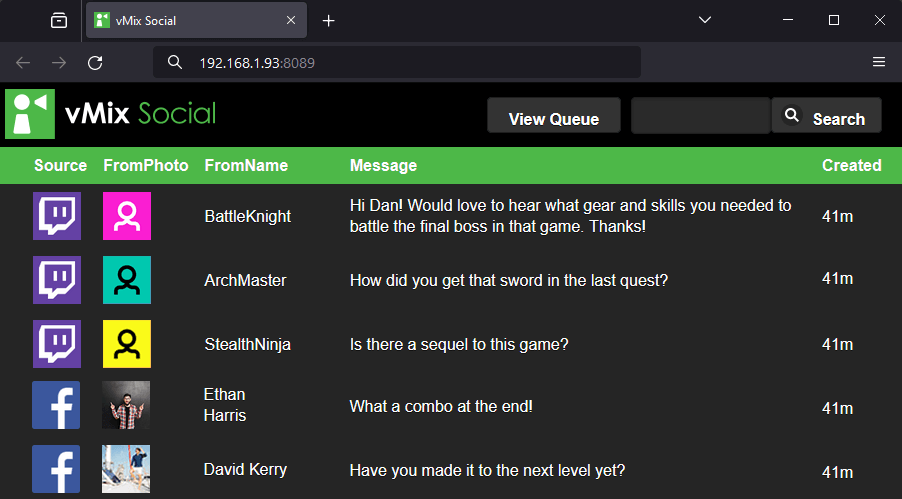This screenshot has width=902, height=499.
Task: Click the vMix Social logo icon
Action: [x=30, y=114]
